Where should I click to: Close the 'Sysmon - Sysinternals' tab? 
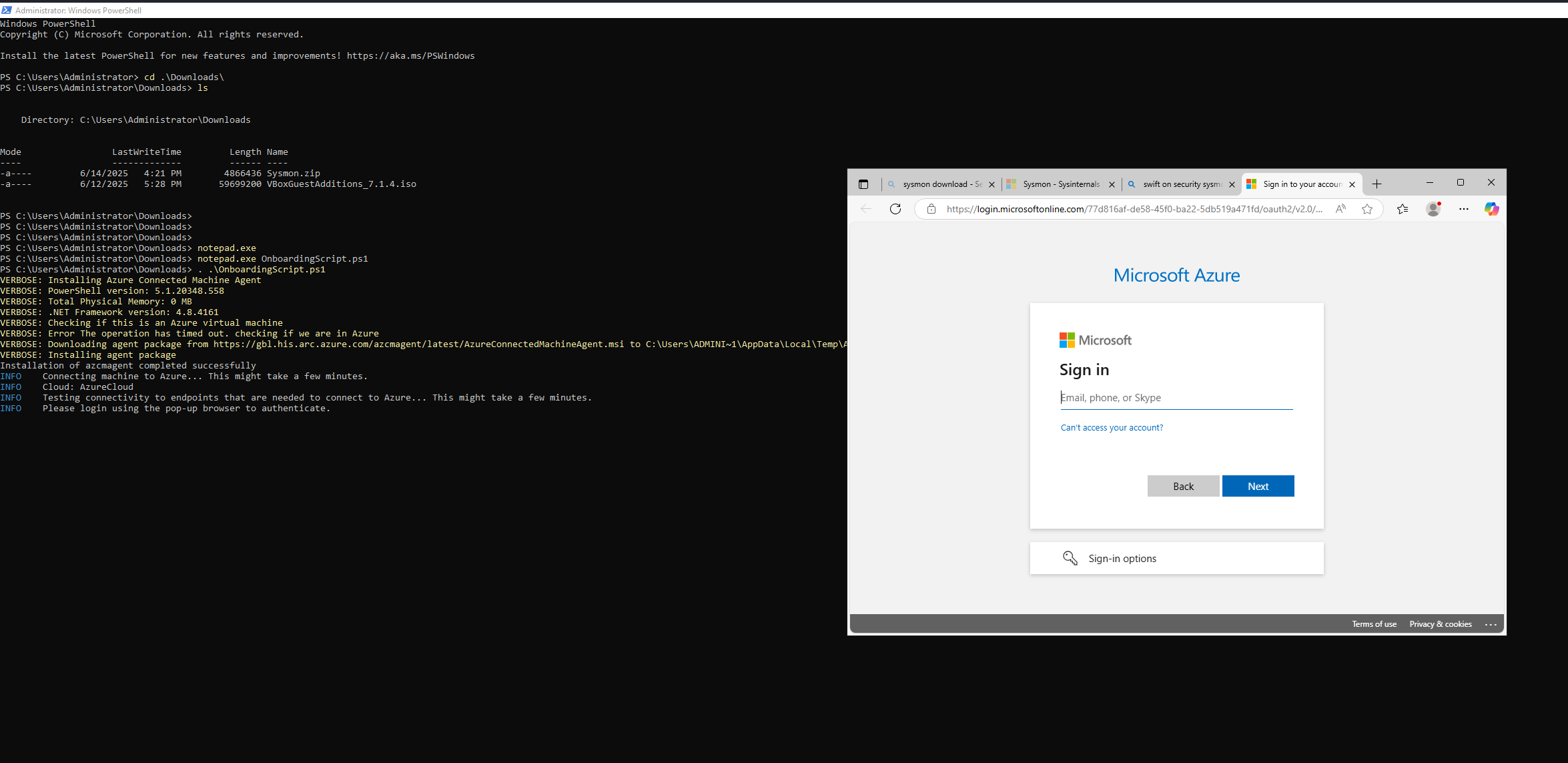[x=1112, y=185]
